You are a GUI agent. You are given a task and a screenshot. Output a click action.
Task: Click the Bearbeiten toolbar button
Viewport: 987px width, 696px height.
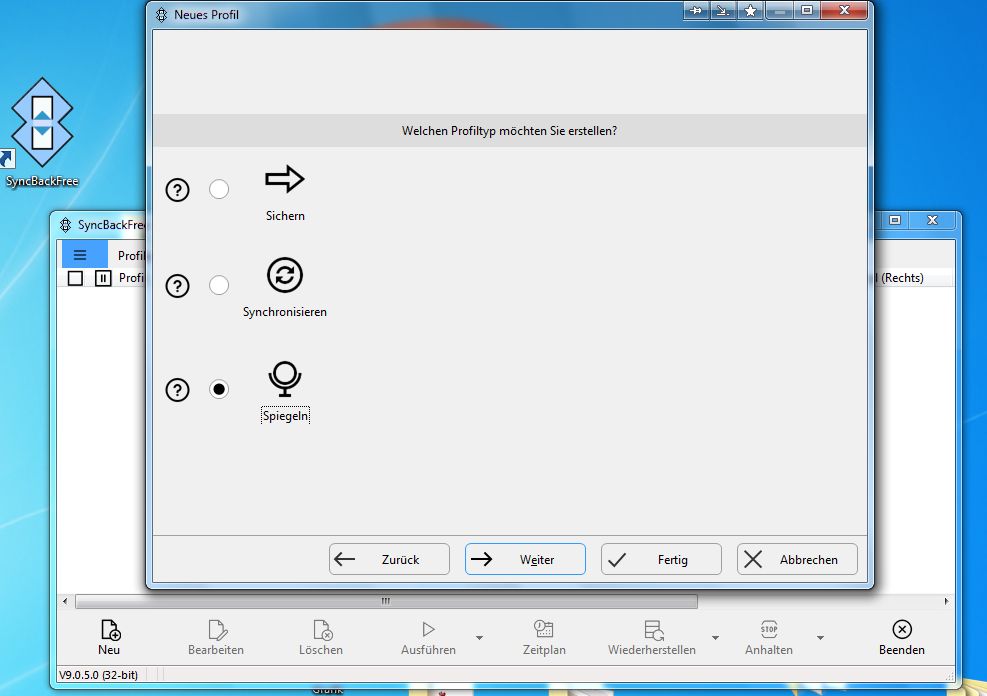(216, 637)
